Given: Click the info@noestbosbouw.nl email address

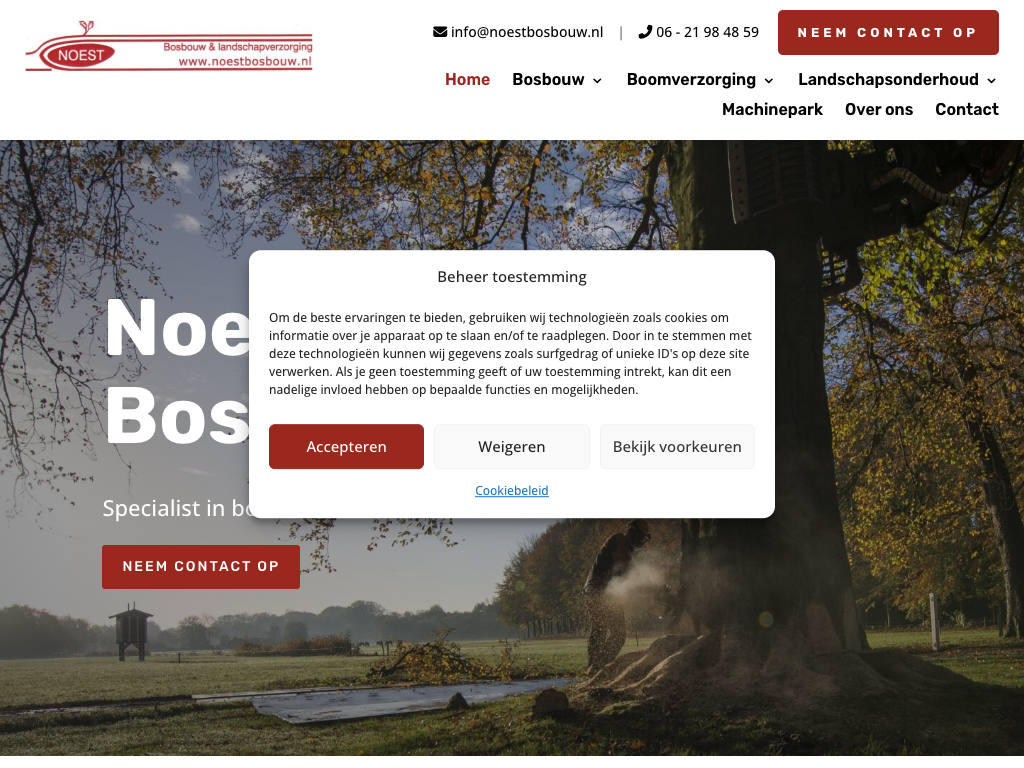Looking at the screenshot, I should coord(527,32).
